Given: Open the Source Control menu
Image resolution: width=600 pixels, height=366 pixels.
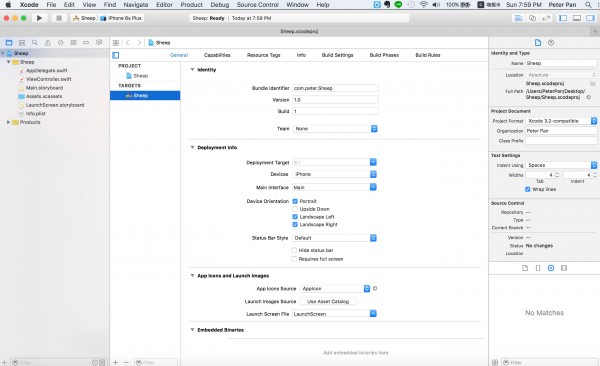Looking at the screenshot, I should [x=258, y=5].
